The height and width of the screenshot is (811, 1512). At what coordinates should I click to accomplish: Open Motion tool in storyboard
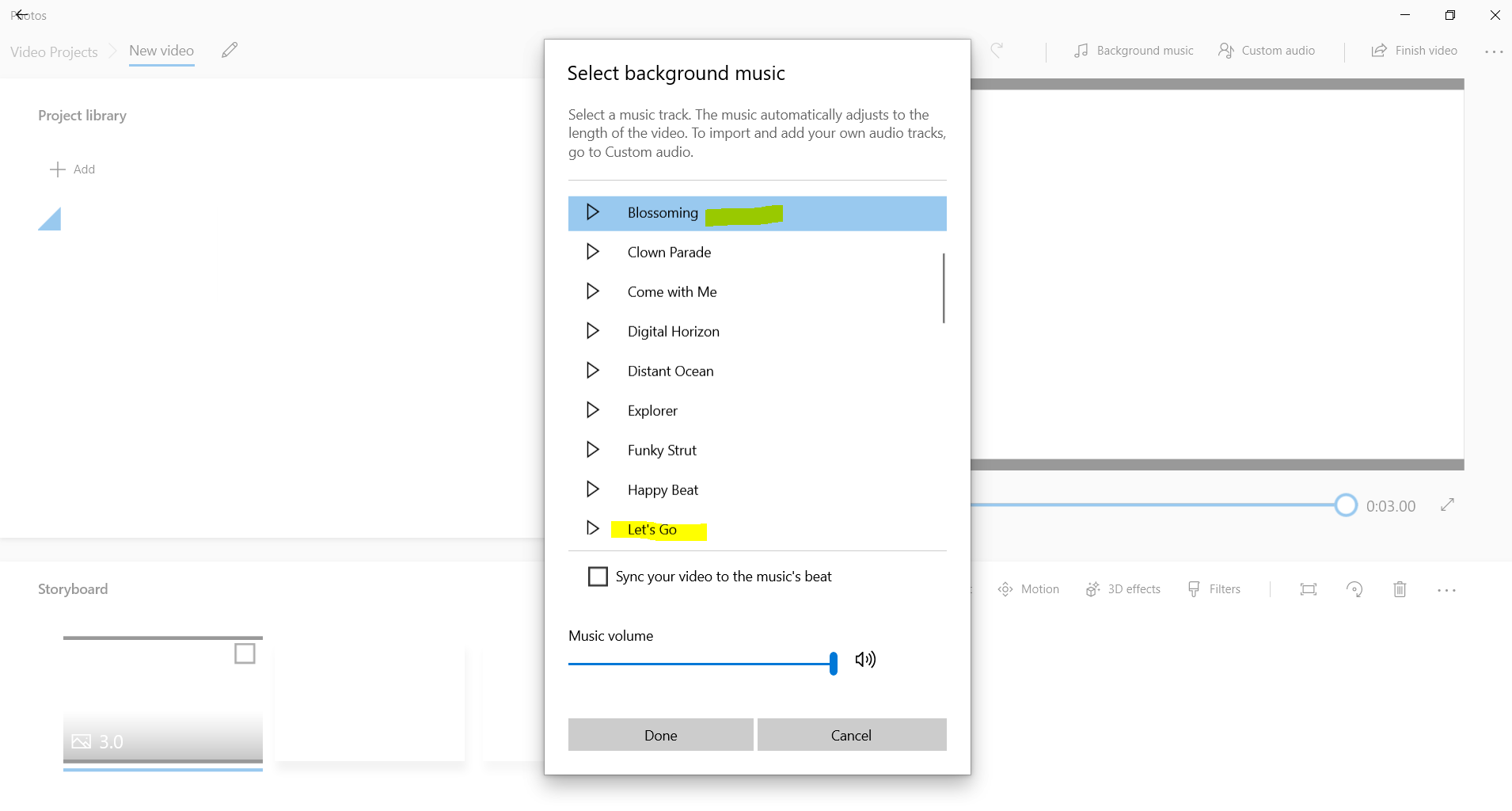[x=1028, y=589]
